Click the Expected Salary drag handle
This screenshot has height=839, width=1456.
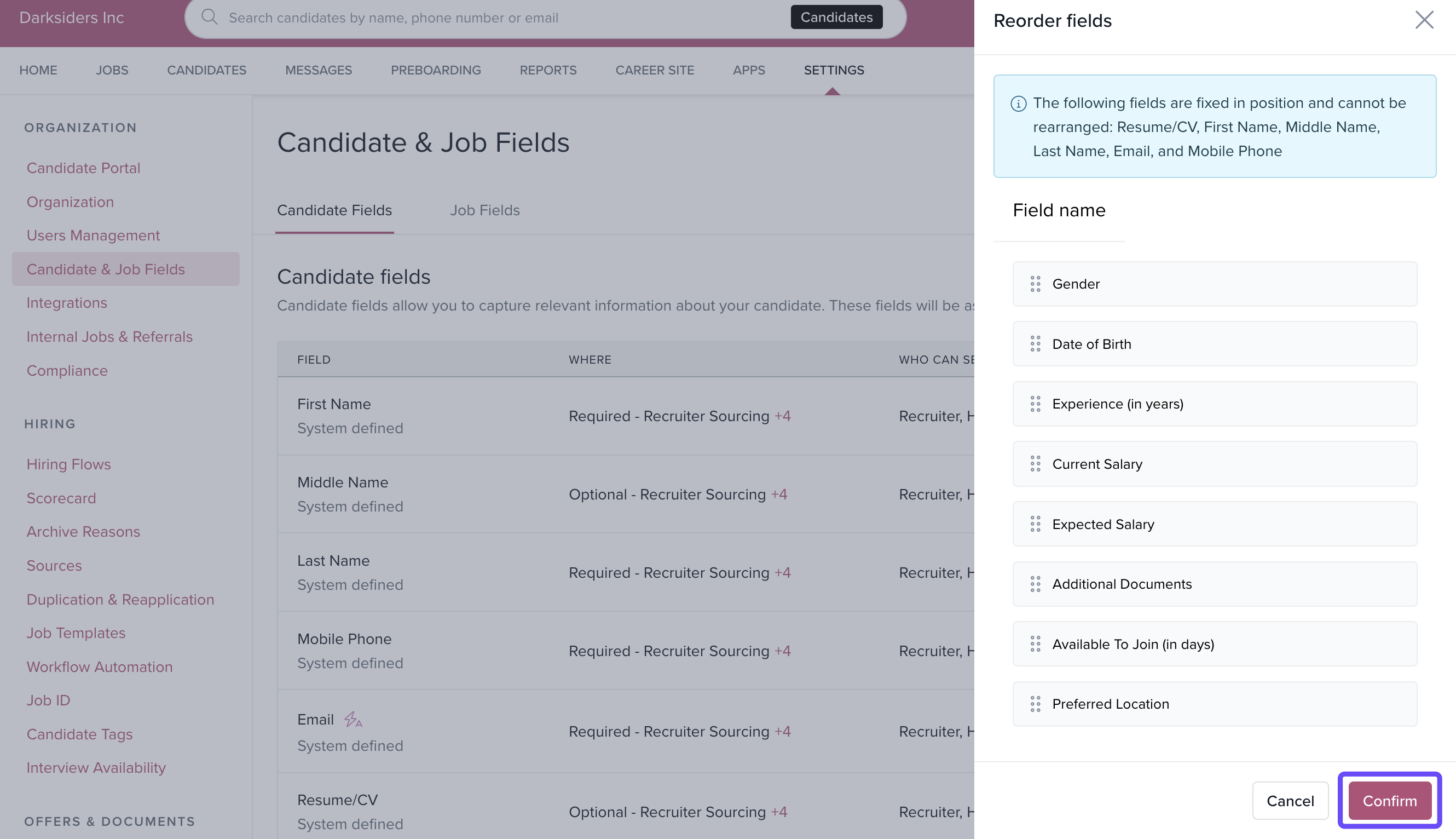[x=1035, y=524]
